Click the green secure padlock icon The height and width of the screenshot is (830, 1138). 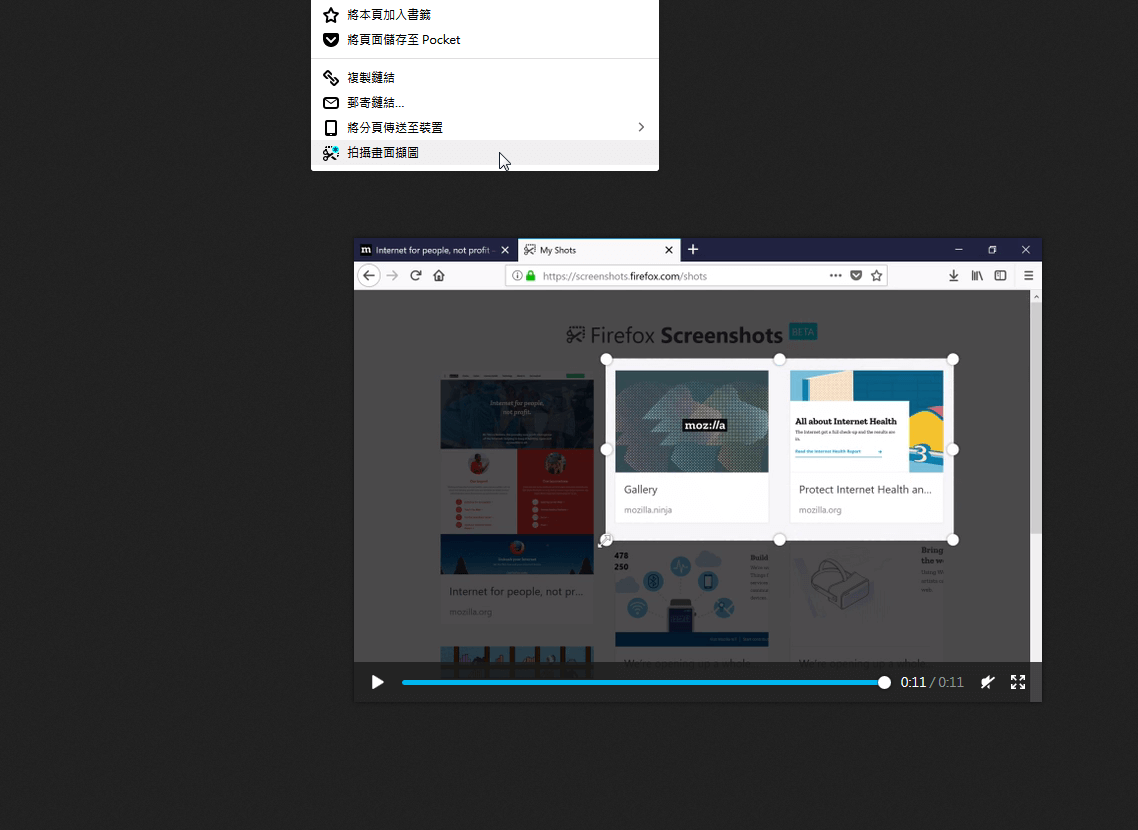point(531,276)
